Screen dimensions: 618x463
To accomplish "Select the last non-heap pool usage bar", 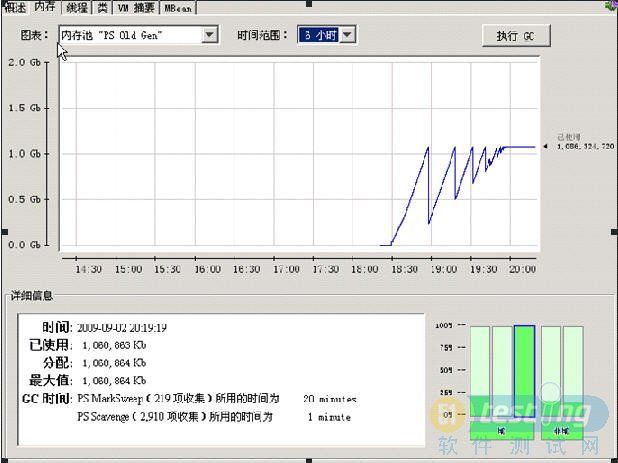I will point(573,371).
